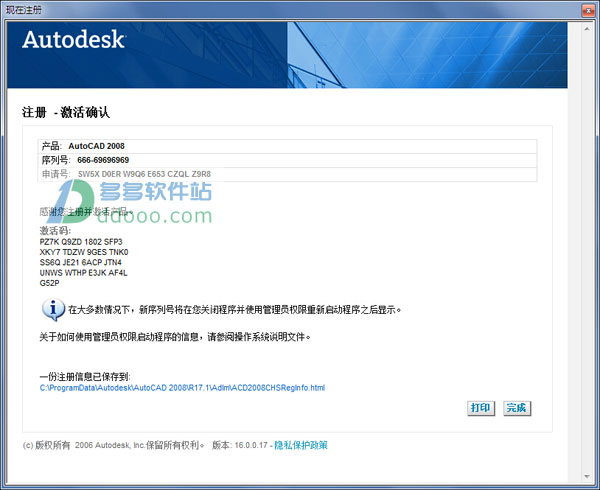Click the 现在注册 window title
600x490 pixels.
click(24, 10)
